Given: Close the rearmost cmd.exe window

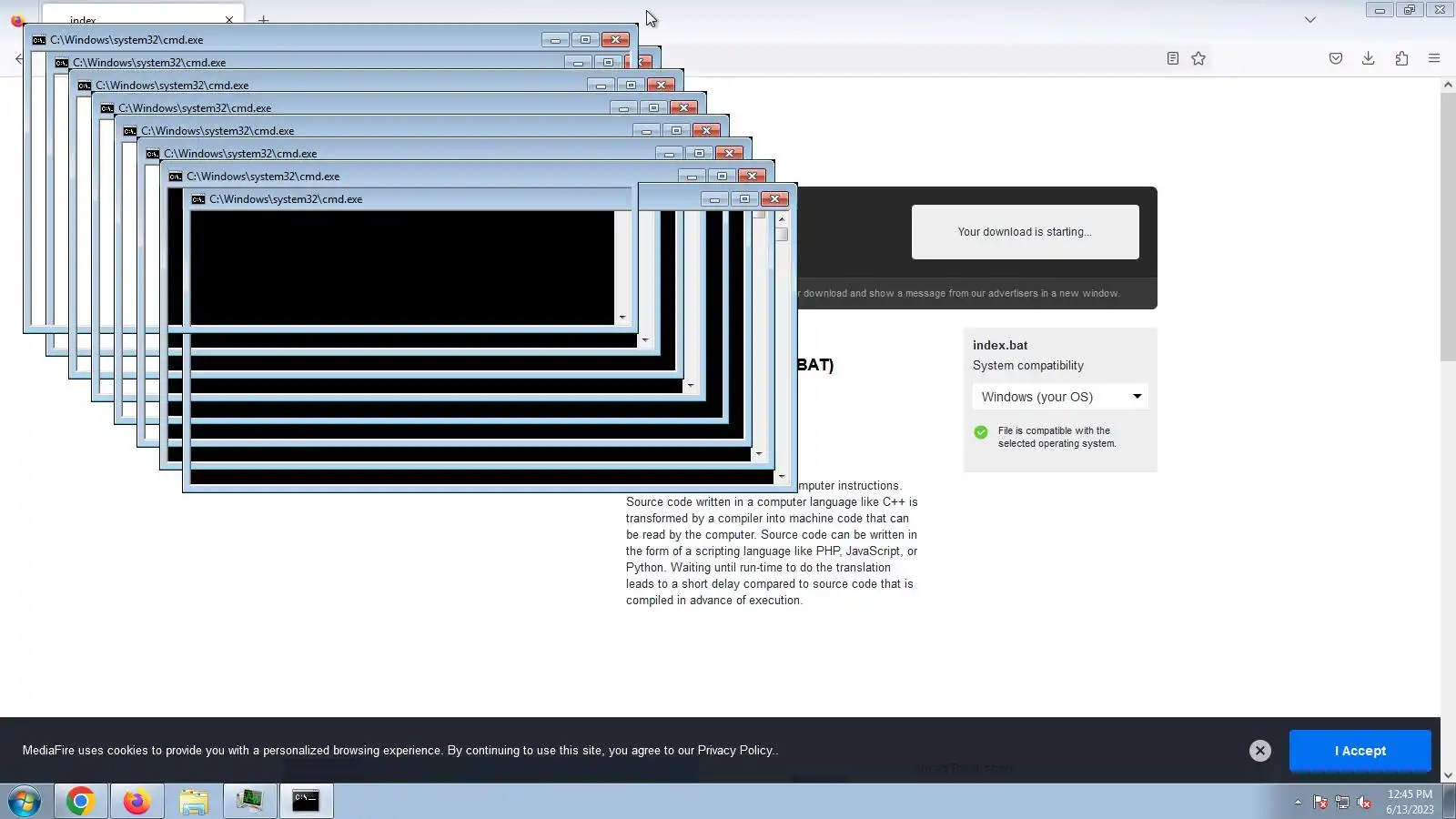Looking at the screenshot, I should pos(615,40).
